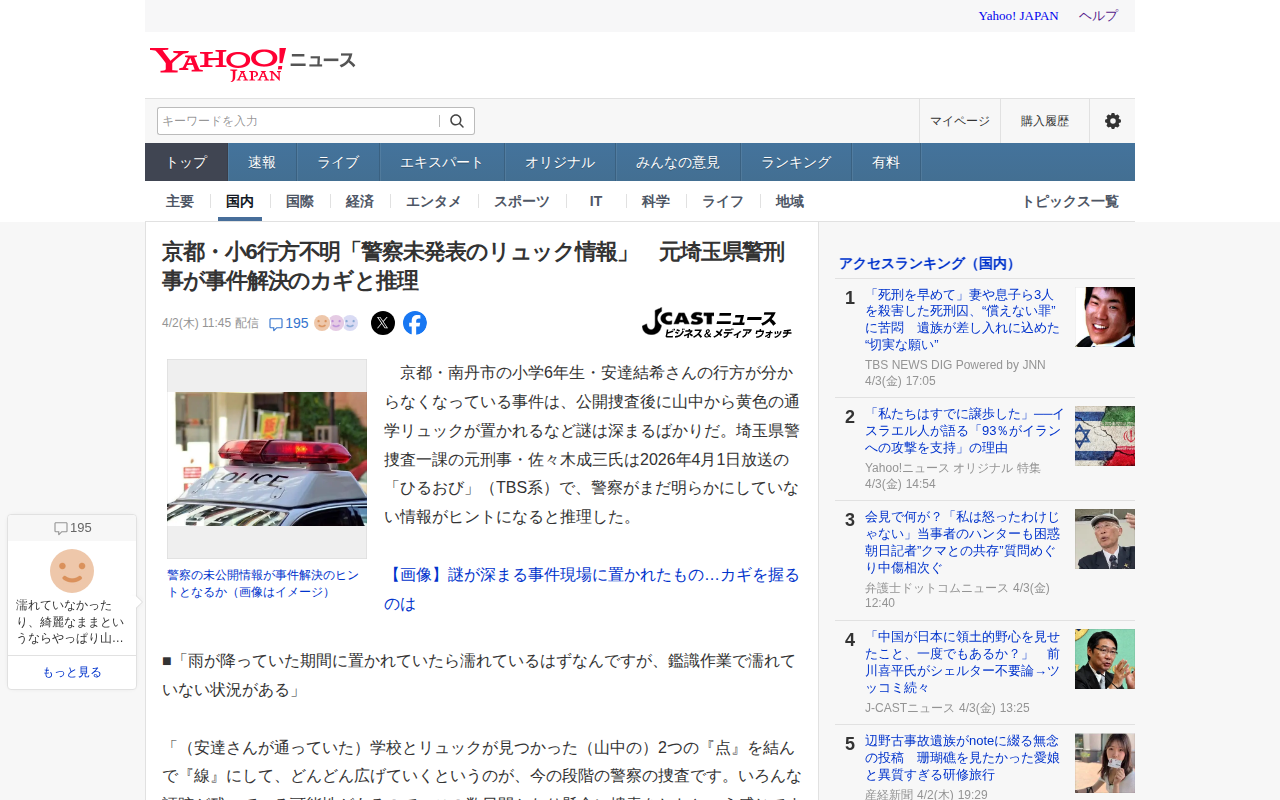The height and width of the screenshot is (800, 1280).
Task: Open the ranking 4 article about 前川喜平氏
Action: pos(962,662)
